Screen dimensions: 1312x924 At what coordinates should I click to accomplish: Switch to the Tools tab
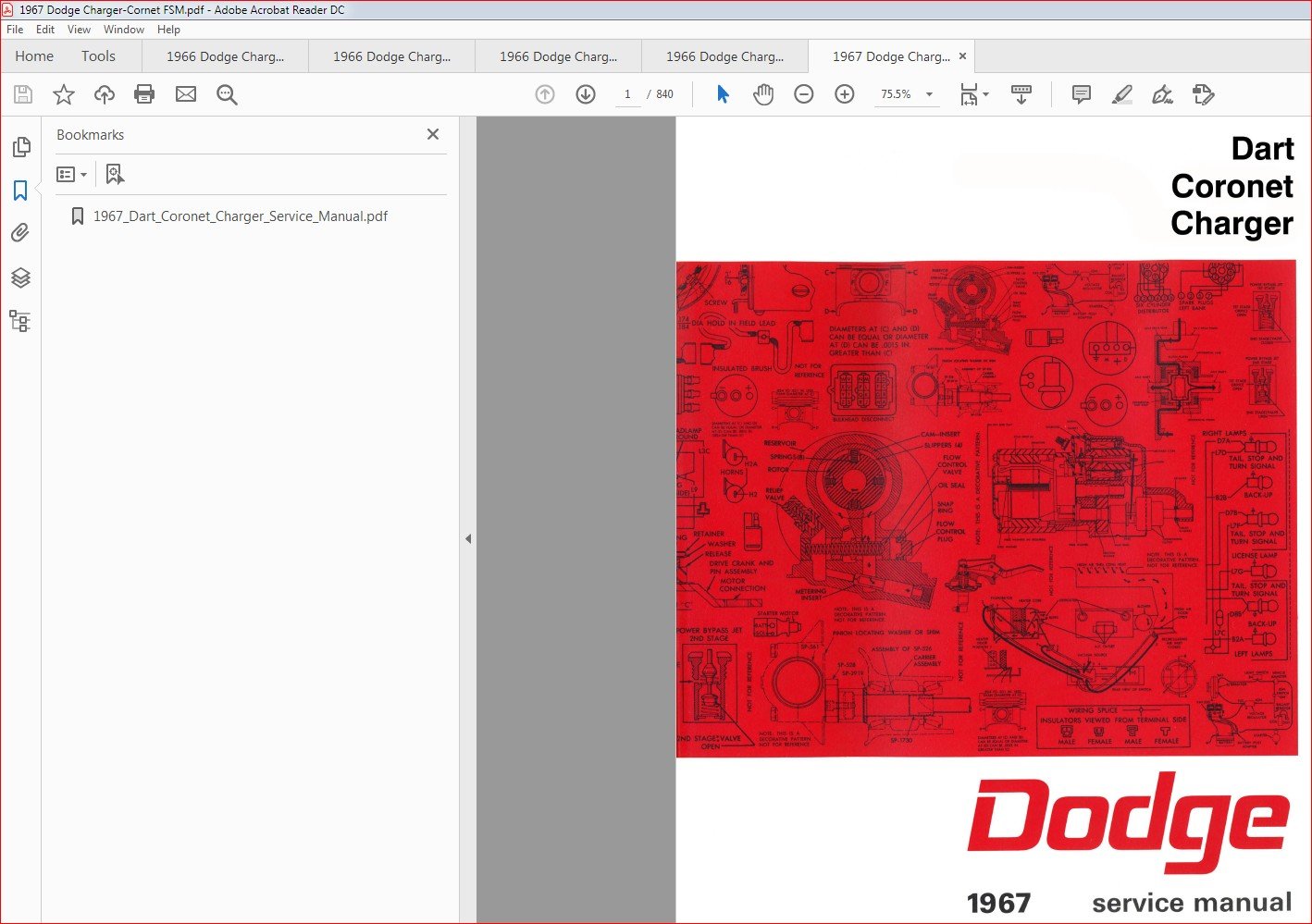click(98, 56)
